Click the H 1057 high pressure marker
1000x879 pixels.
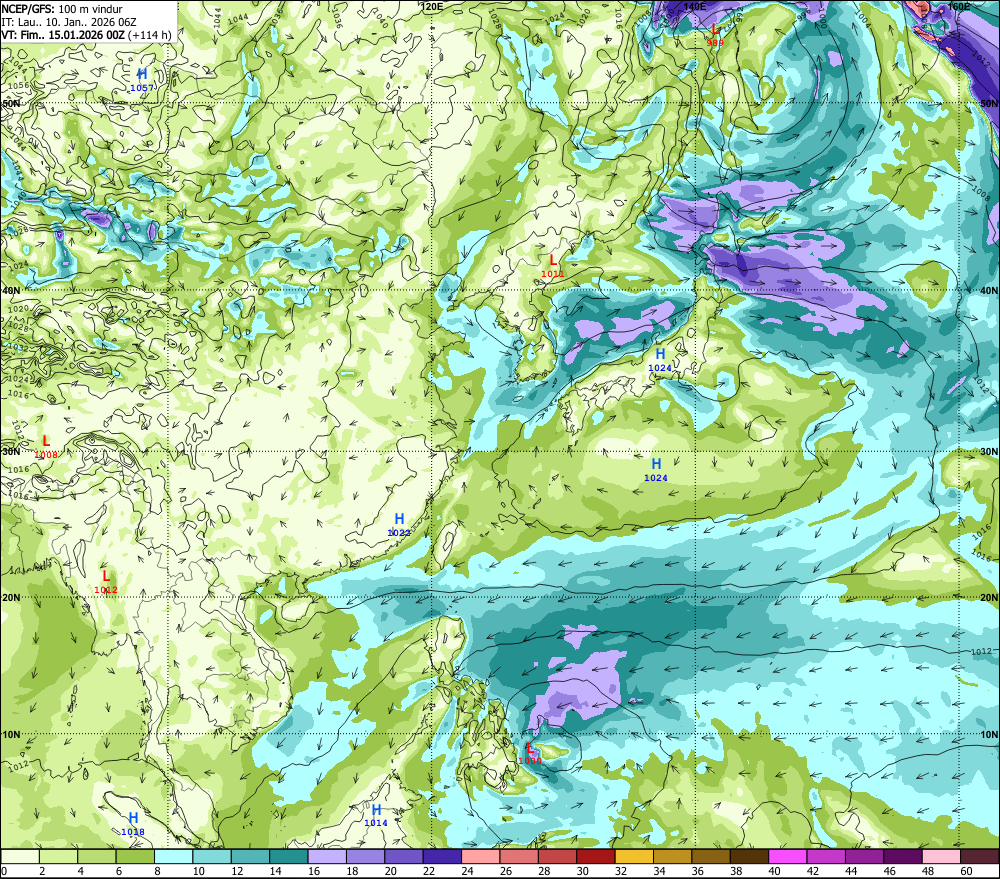click(142, 80)
